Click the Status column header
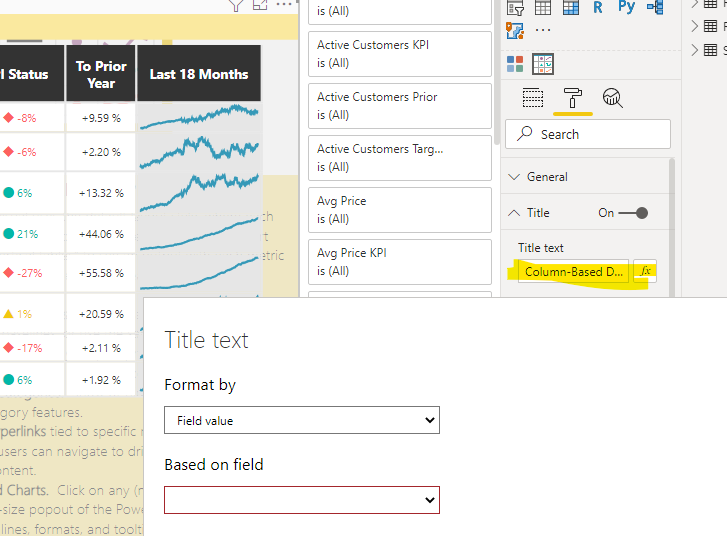This screenshot has height=536, width=727. click(x=32, y=73)
